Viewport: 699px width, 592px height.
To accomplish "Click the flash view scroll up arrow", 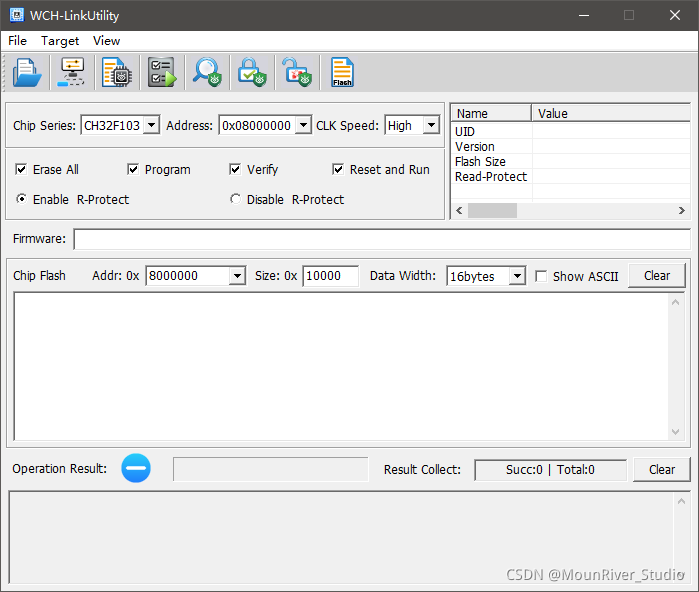I will [675, 302].
